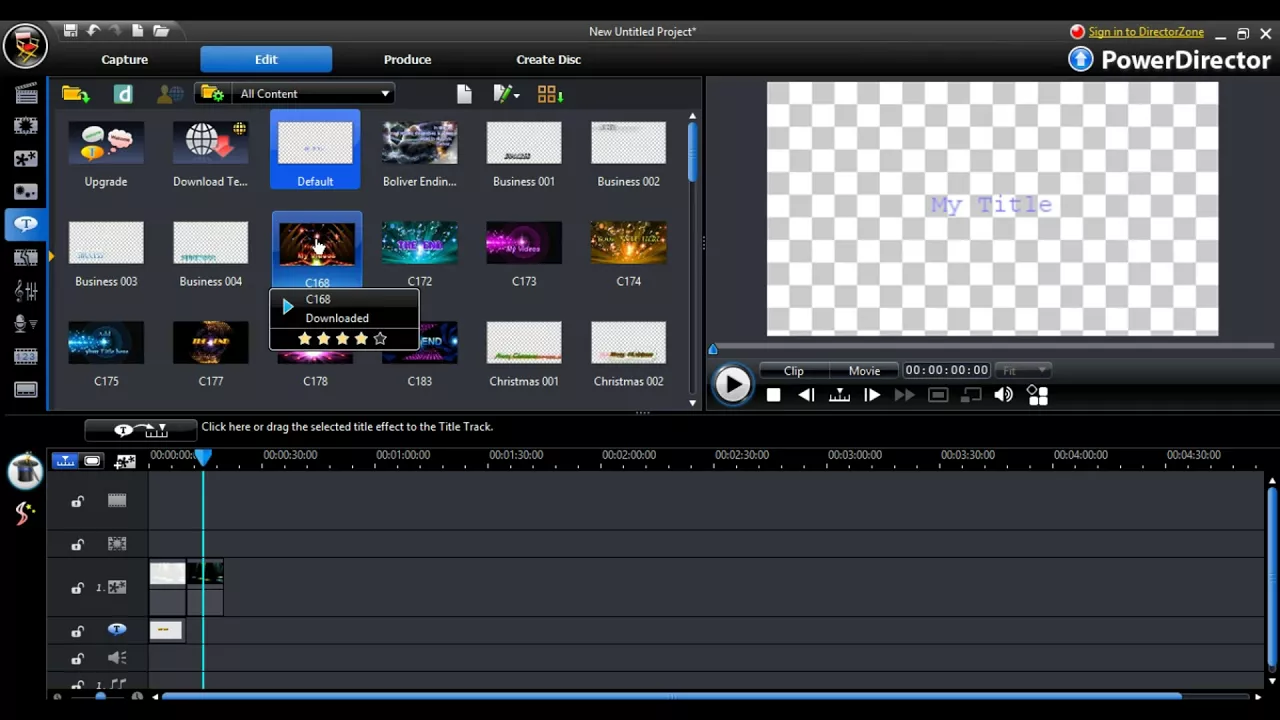Open timeline marker seek options
Screen dimensions: 1280x720
pyautogui.click(x=839, y=395)
